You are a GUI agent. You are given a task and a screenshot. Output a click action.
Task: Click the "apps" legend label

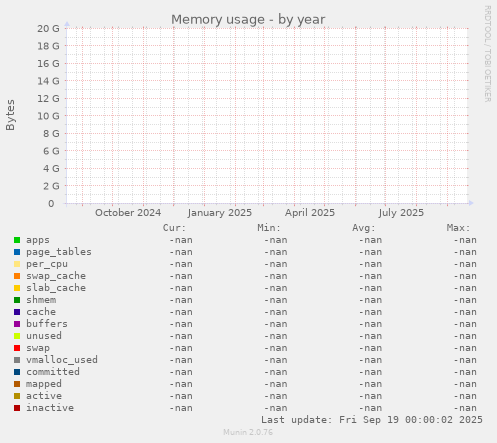(38, 240)
